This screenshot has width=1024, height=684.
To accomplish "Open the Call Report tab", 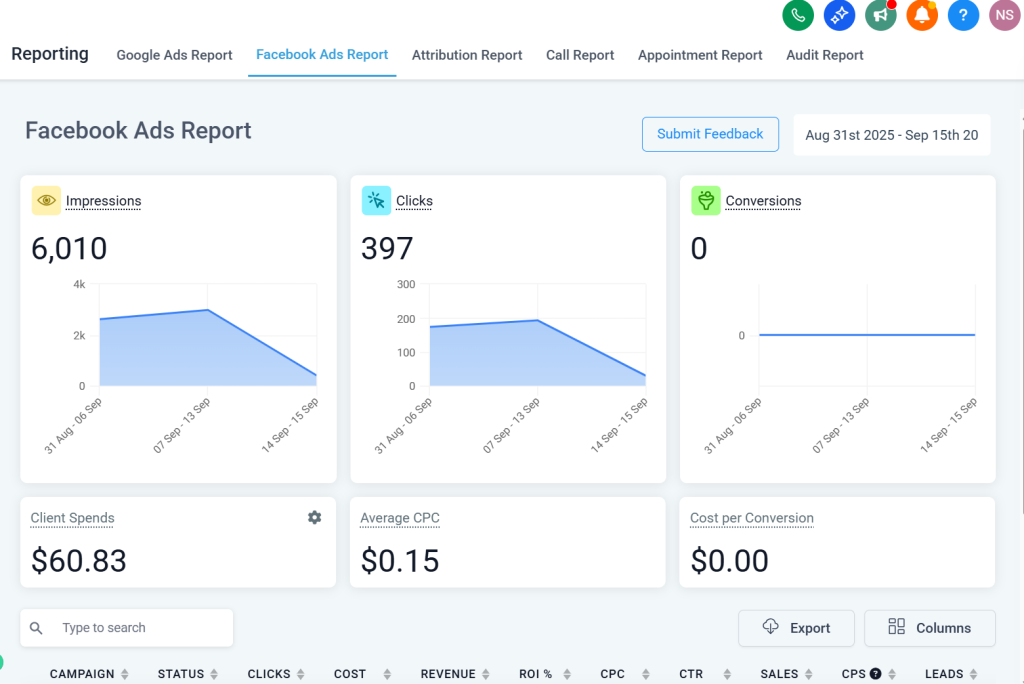I will (x=580, y=55).
